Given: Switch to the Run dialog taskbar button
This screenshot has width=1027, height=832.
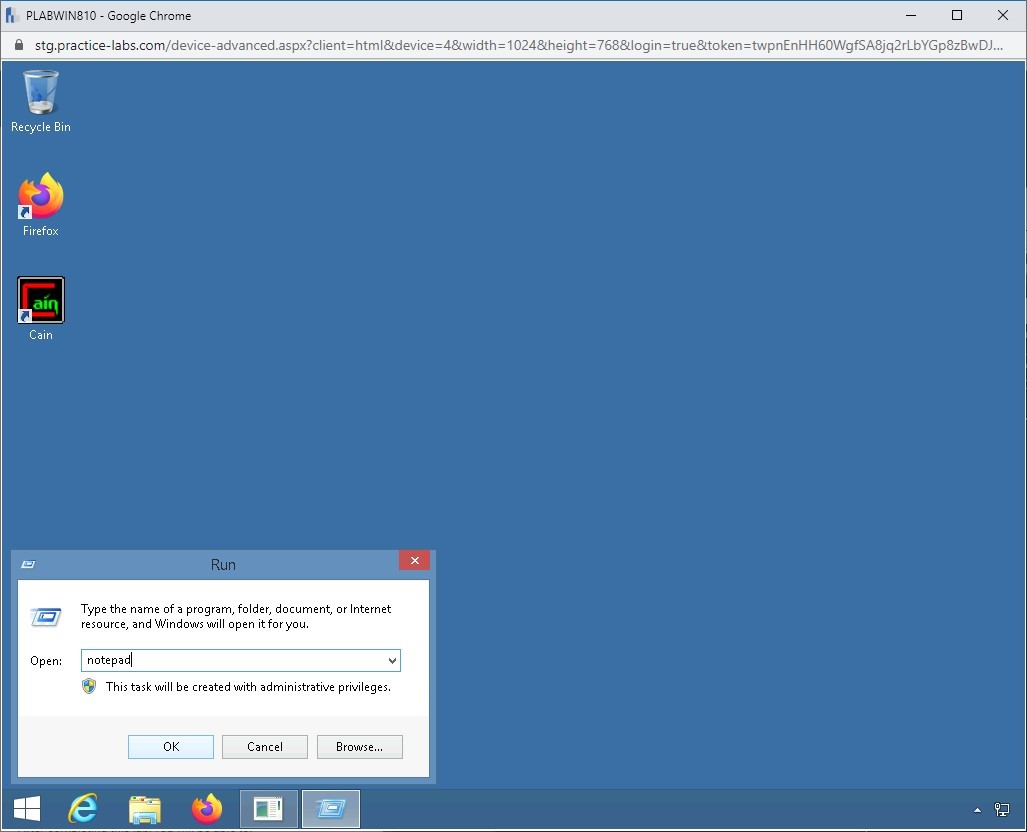Looking at the screenshot, I should click(330, 808).
